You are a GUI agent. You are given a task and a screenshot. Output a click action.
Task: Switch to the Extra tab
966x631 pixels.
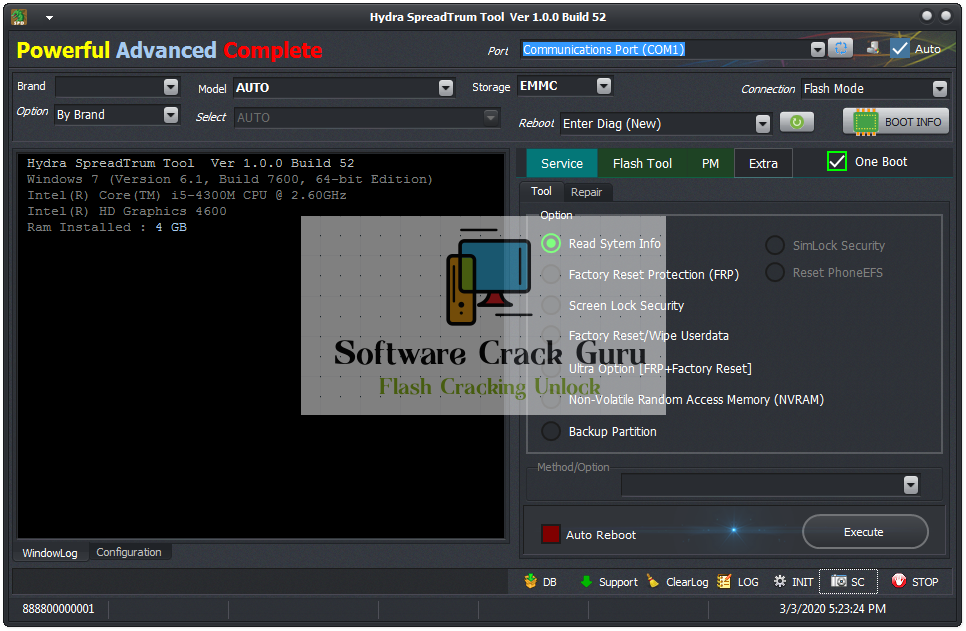tap(763, 163)
